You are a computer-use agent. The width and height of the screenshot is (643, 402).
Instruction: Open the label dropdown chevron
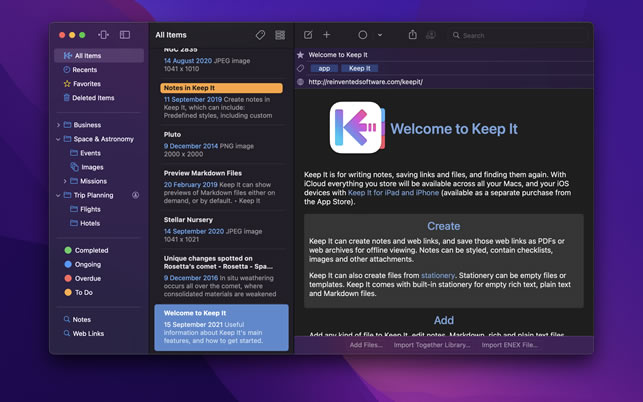pyautogui.click(x=380, y=35)
